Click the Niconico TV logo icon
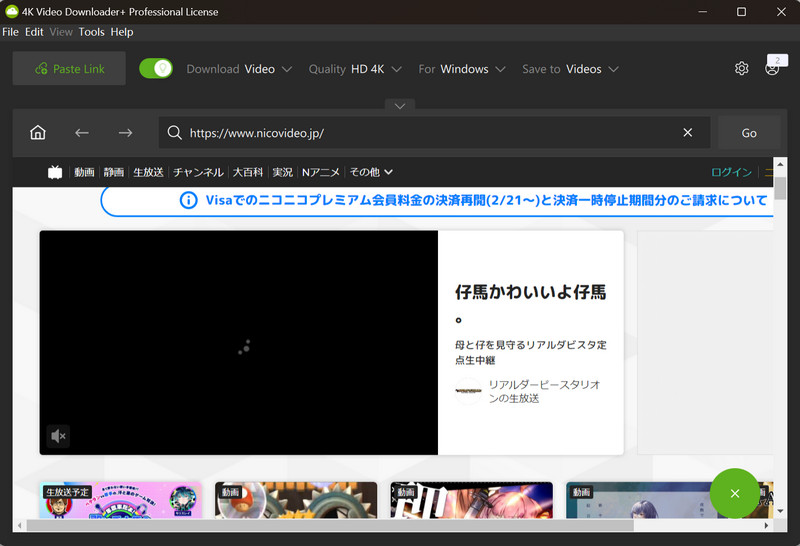The image size is (800, 546). [x=55, y=172]
